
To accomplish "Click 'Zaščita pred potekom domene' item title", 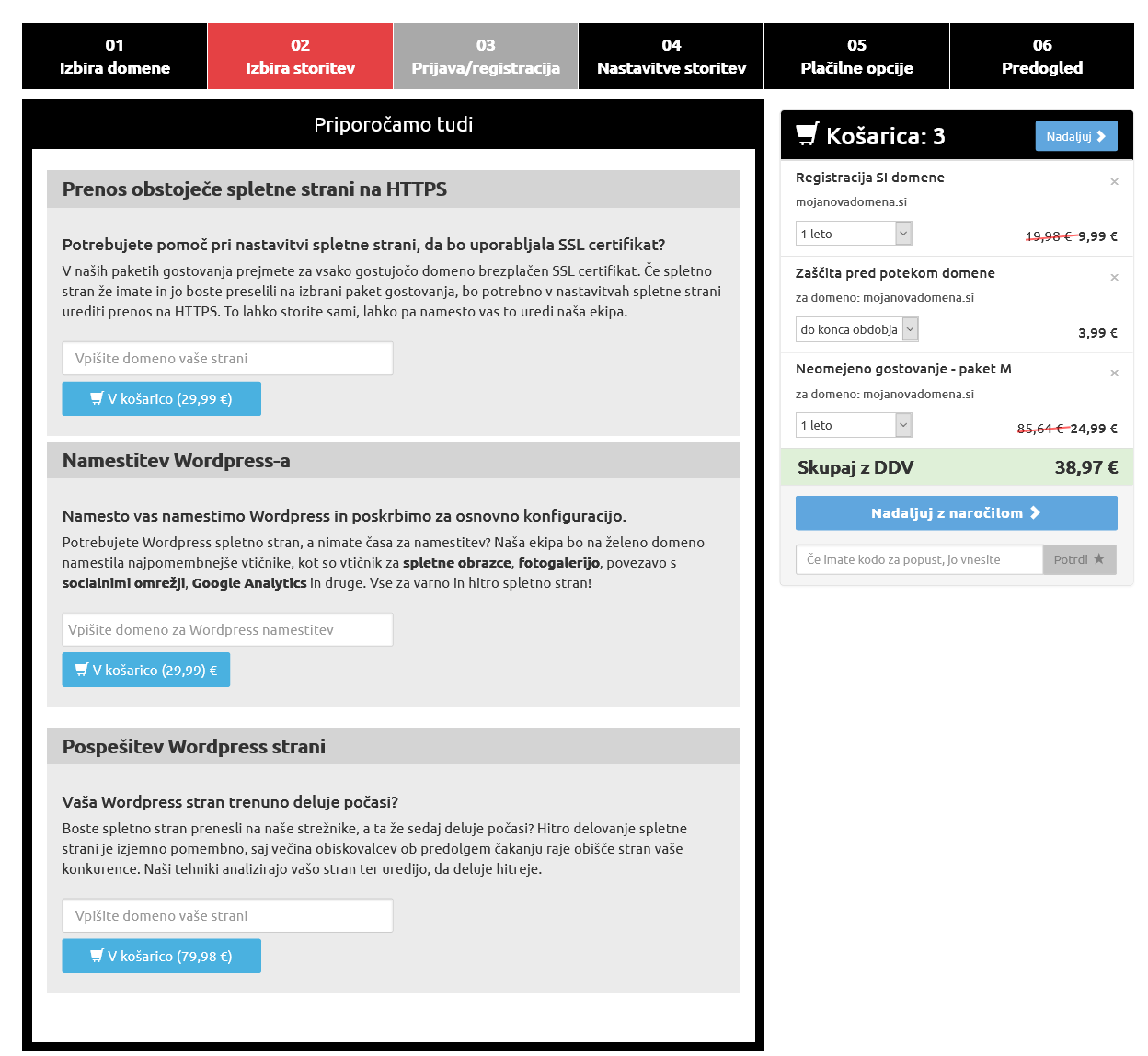I will pyautogui.click(x=895, y=273).
